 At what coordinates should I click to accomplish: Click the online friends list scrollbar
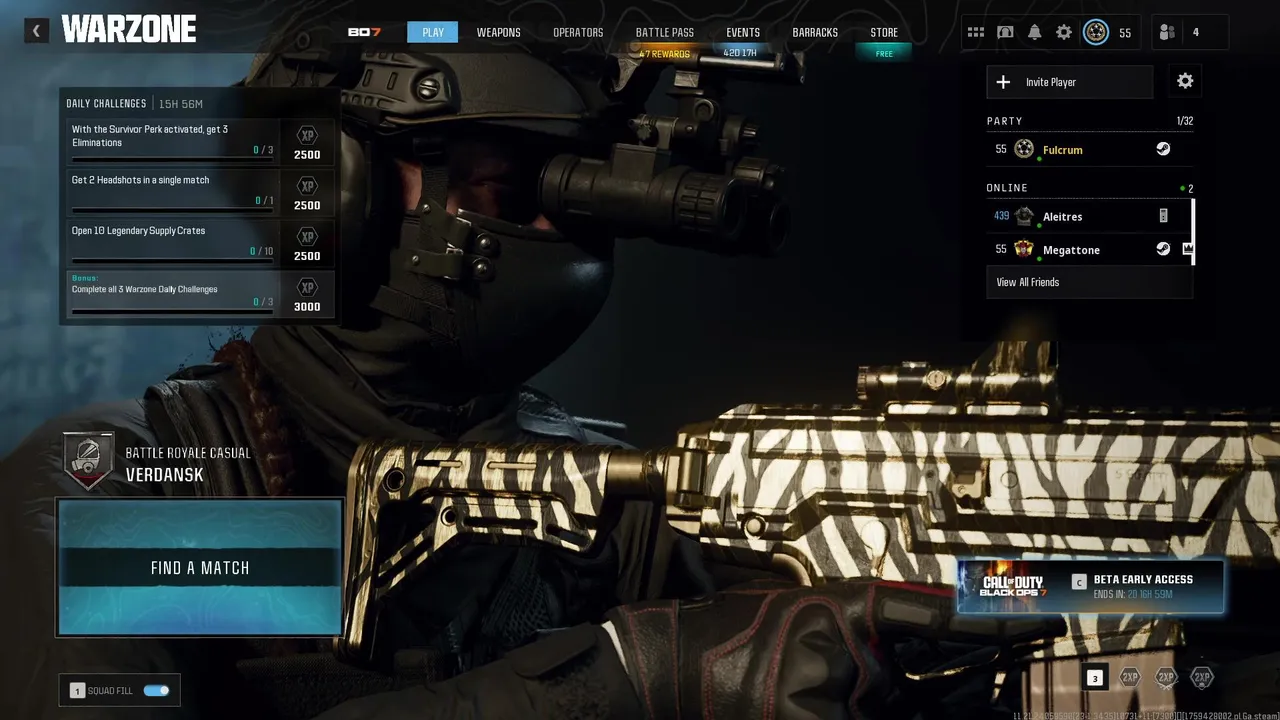1192,232
